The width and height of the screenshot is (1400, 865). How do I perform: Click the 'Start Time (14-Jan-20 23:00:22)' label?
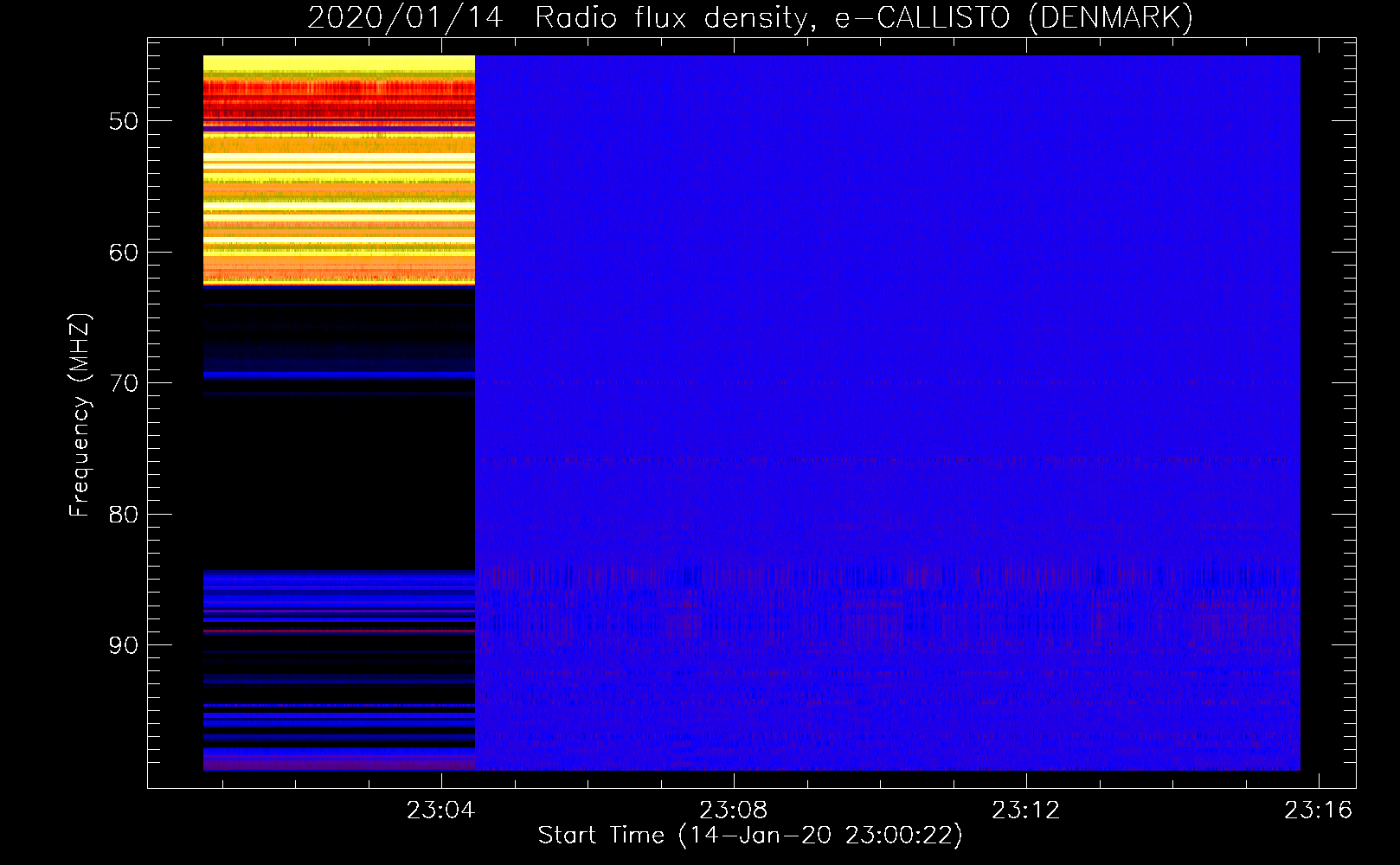(x=750, y=836)
